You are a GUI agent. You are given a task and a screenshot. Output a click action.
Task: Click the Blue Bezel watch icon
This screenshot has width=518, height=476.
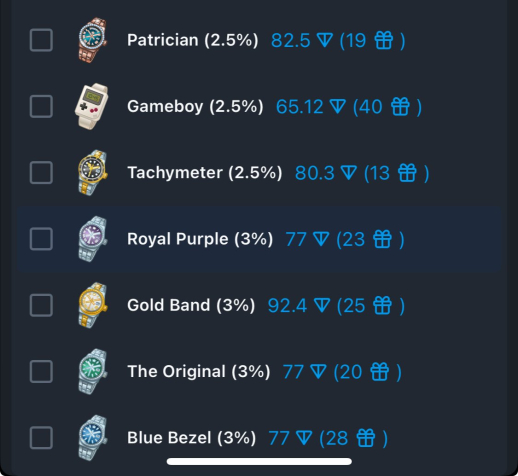92,437
